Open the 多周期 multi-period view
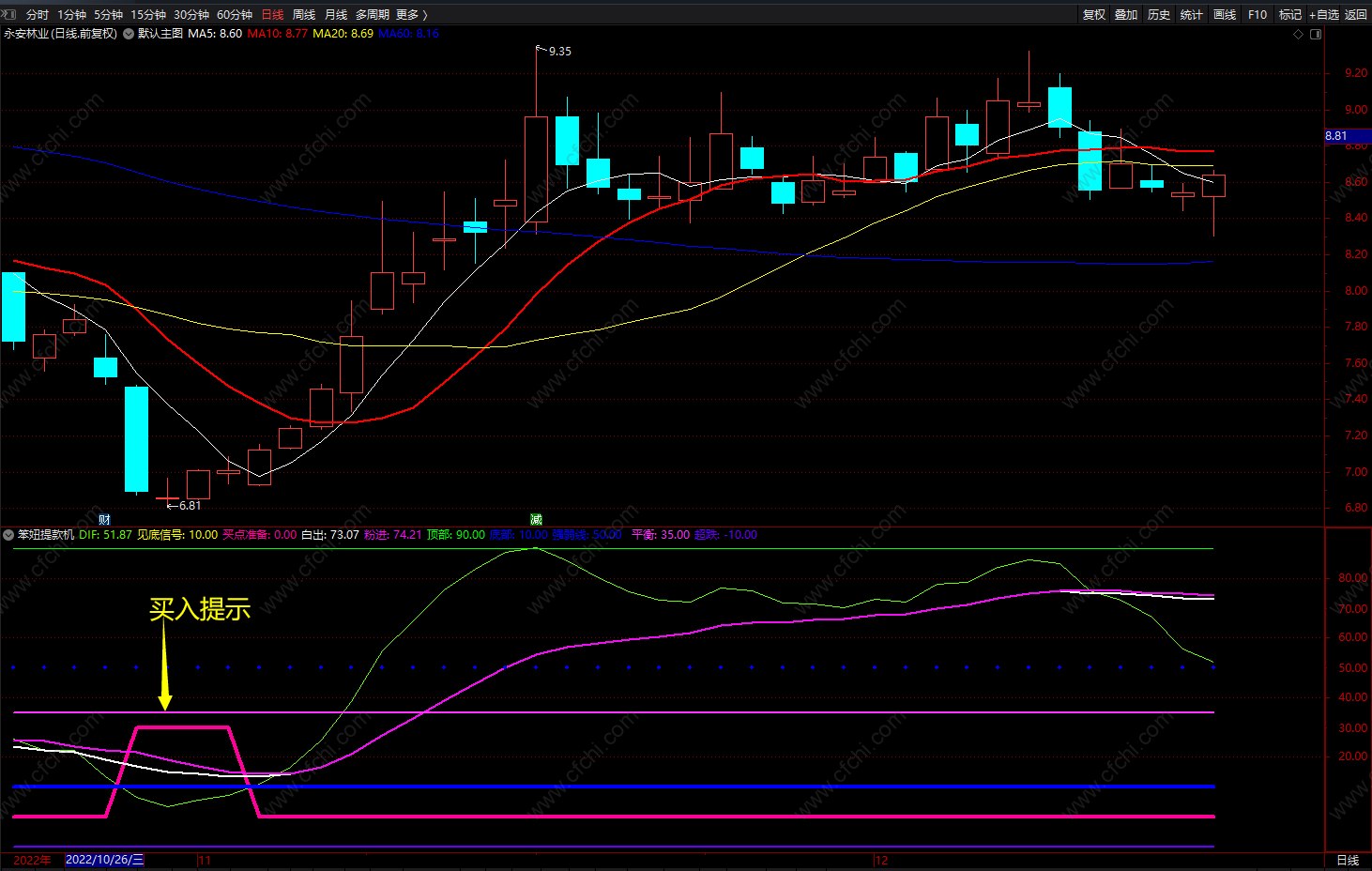Screen dimensions: 1372x871 tap(373, 15)
